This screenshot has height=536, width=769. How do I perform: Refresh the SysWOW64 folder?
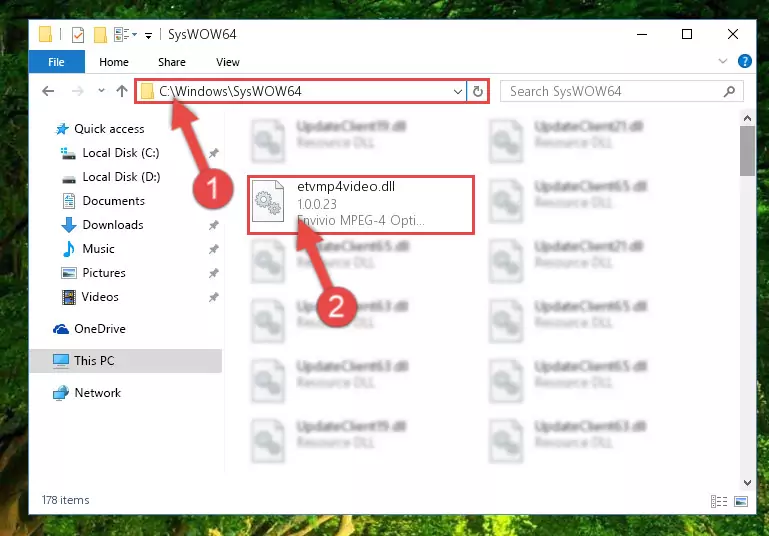click(x=478, y=92)
